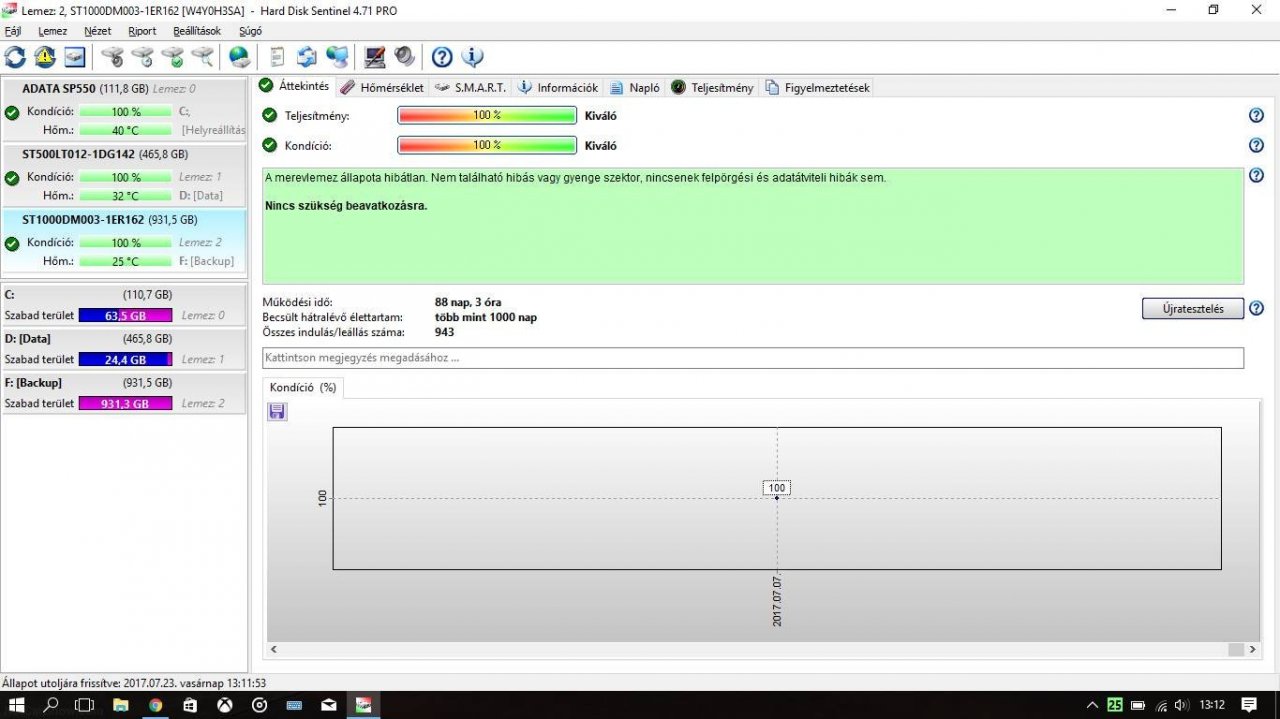This screenshot has height=719, width=1280.
Task: Select the F: [Backup] partition entry
Action: tap(124, 393)
